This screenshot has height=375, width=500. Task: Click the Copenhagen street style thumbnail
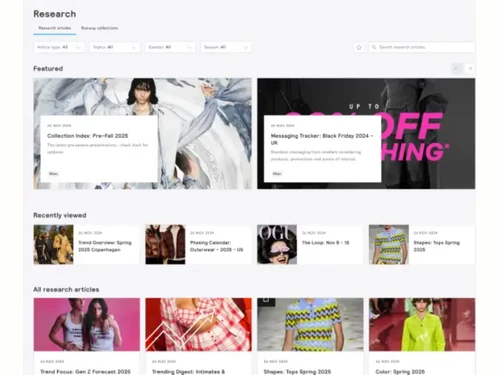point(53,244)
